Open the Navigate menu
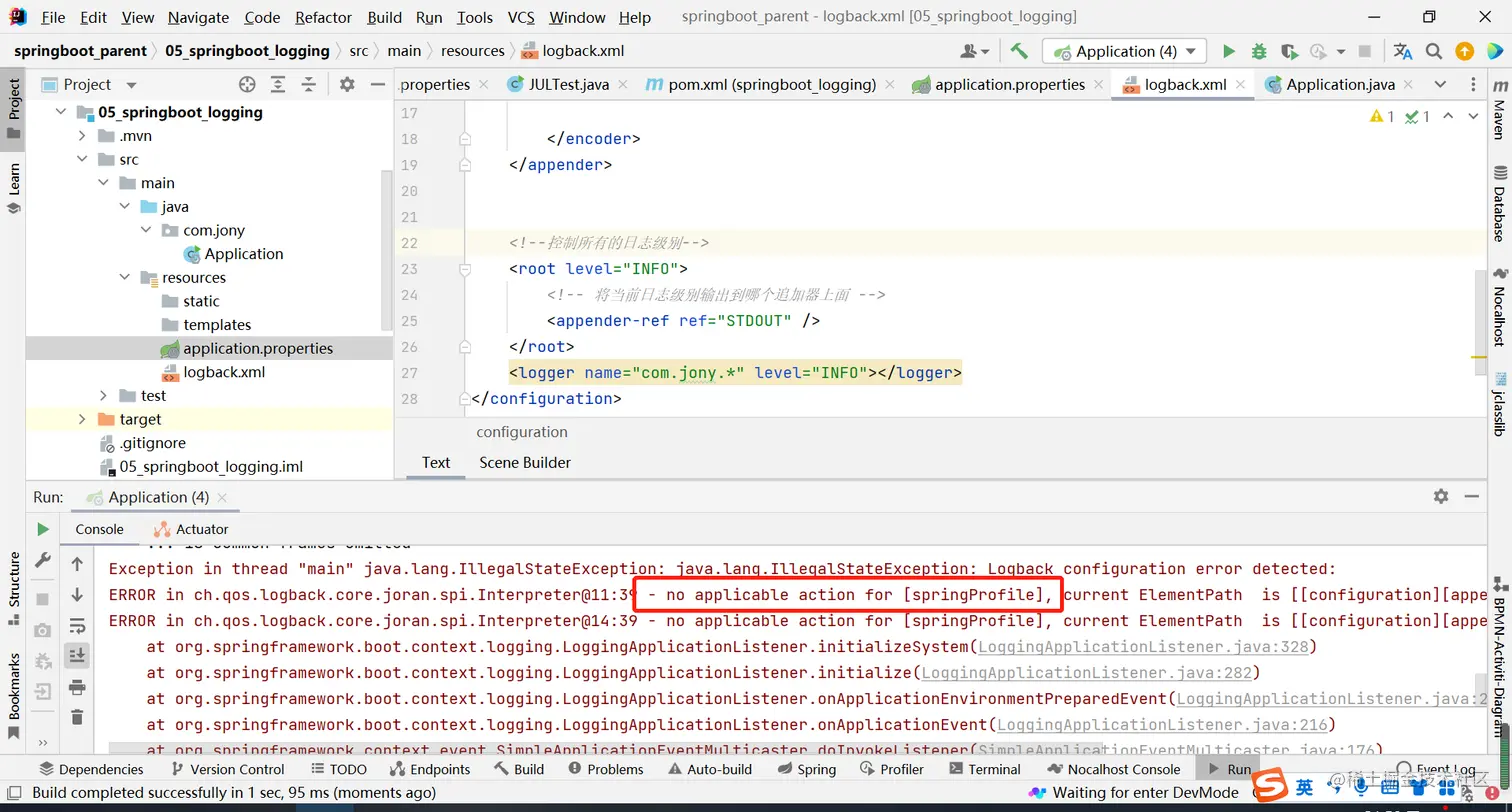1512x812 pixels. coord(198,17)
